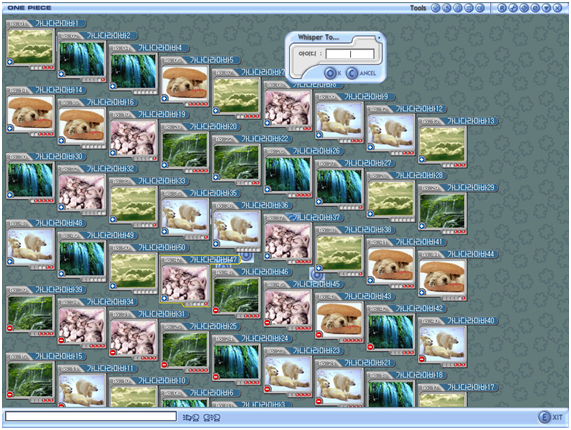Click the name label 가나다라마바11
Screen dimensions: 571x430
pyautogui.click(x=110, y=368)
